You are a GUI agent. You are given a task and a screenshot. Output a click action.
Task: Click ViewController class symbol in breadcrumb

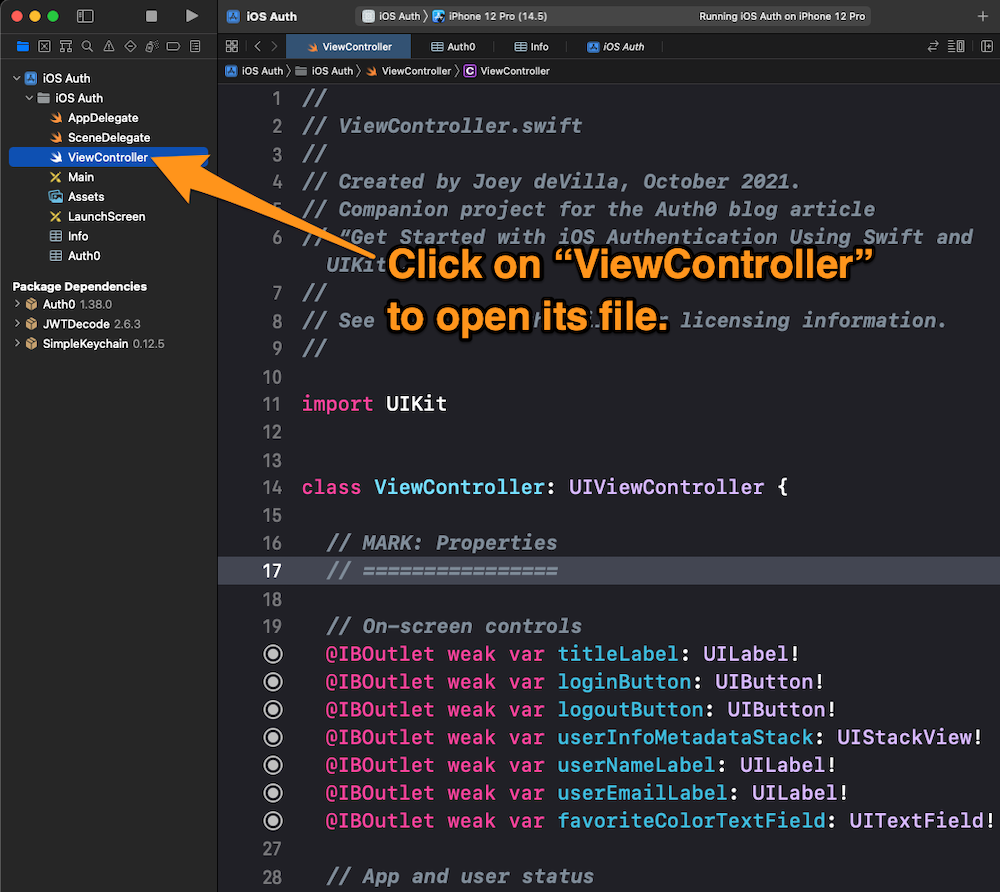pyautogui.click(x=507, y=71)
